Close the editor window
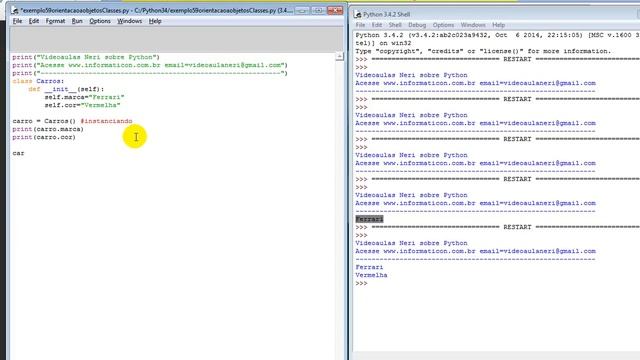Screen dimensions: 640x360 335,10
